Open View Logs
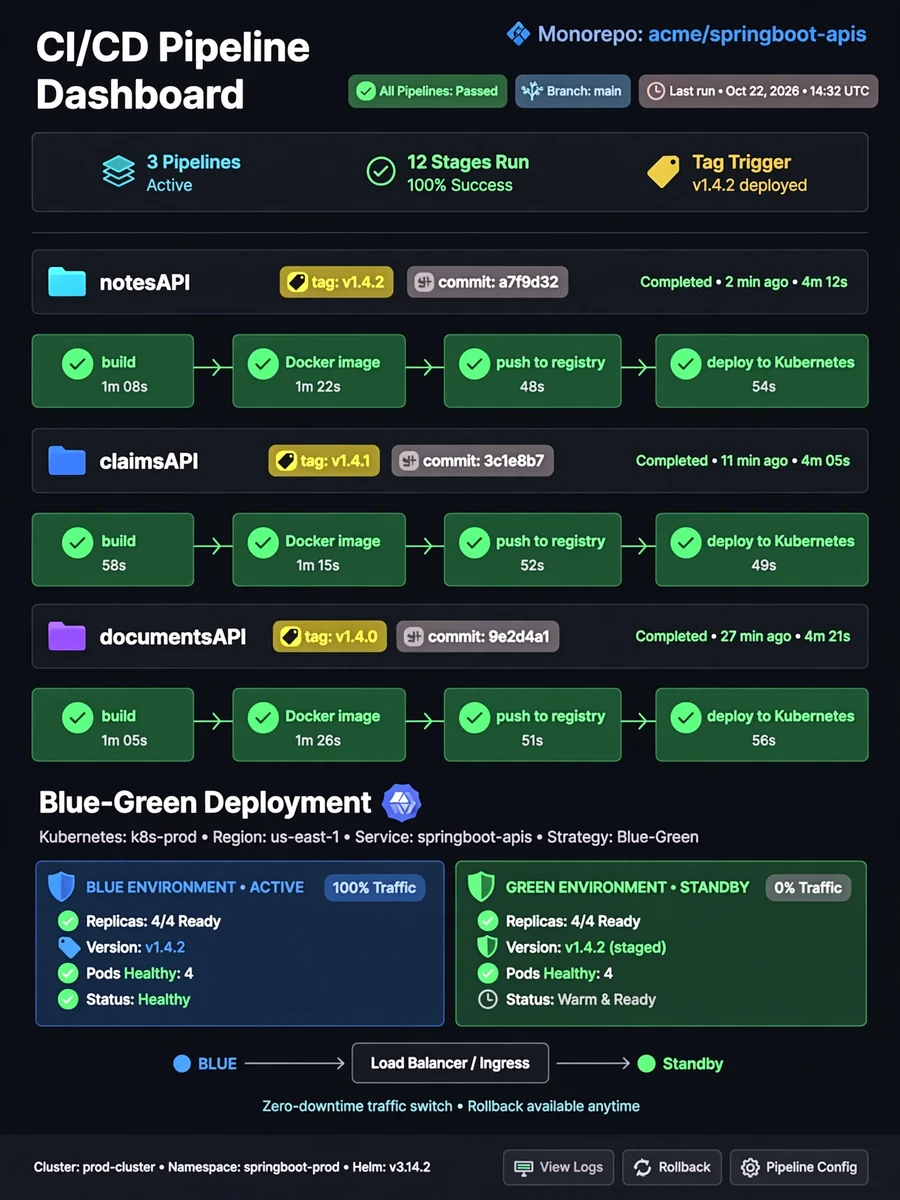 (558, 1167)
